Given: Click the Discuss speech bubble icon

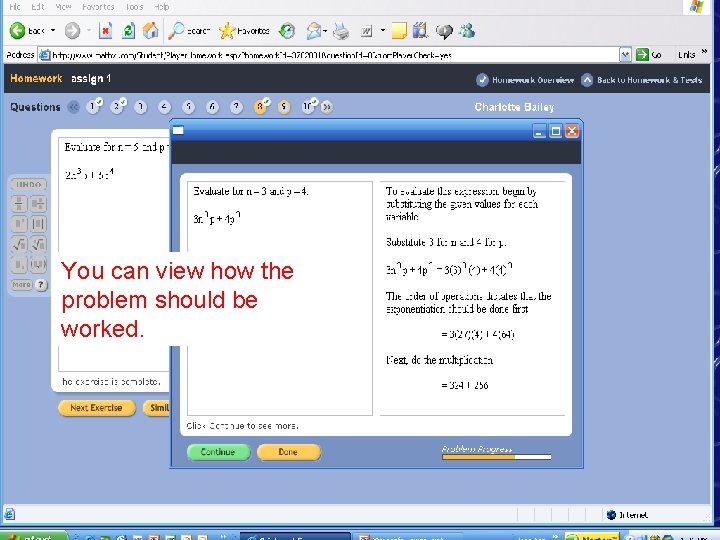Looking at the screenshot, I should point(444,31).
